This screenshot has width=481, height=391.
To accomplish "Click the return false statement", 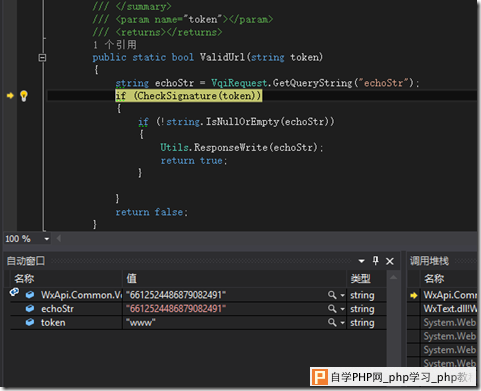I will [x=152, y=212].
